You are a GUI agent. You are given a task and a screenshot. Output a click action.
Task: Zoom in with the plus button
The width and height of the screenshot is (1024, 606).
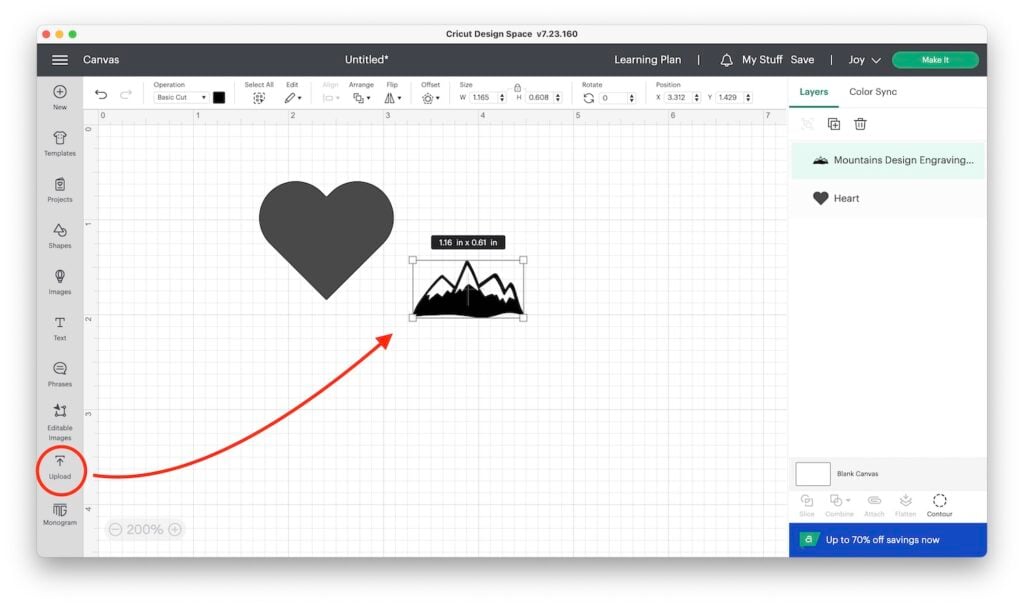(x=175, y=529)
